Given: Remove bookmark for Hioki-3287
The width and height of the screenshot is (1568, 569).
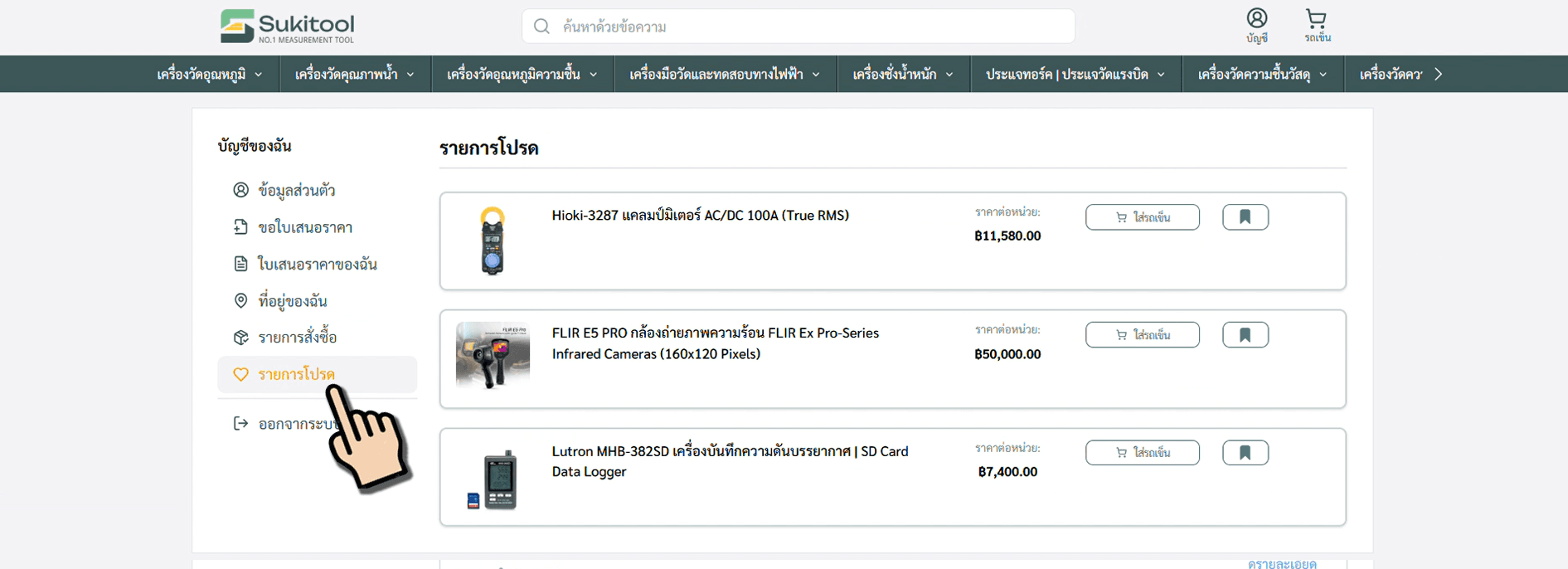Looking at the screenshot, I should point(1245,217).
